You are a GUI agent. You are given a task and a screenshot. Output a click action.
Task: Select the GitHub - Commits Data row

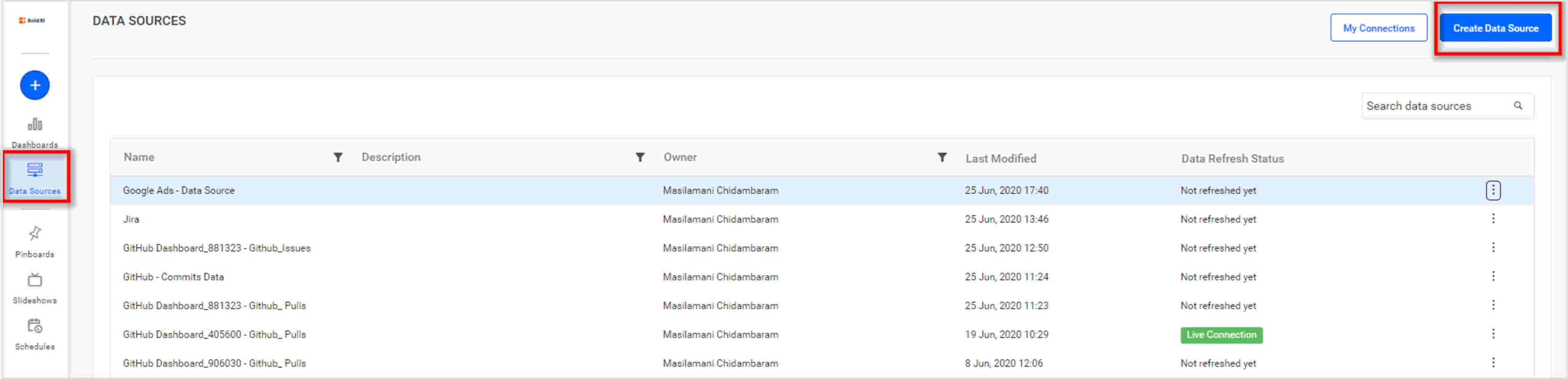point(174,277)
